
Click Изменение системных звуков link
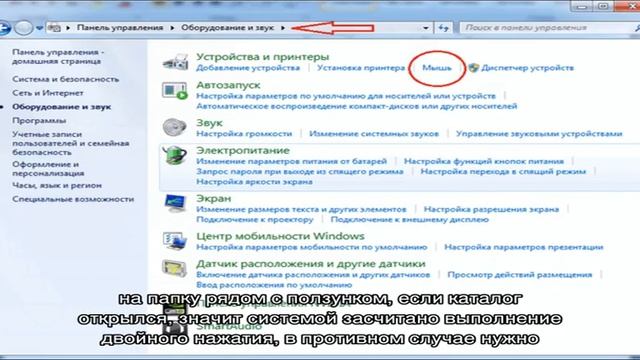tap(374, 134)
